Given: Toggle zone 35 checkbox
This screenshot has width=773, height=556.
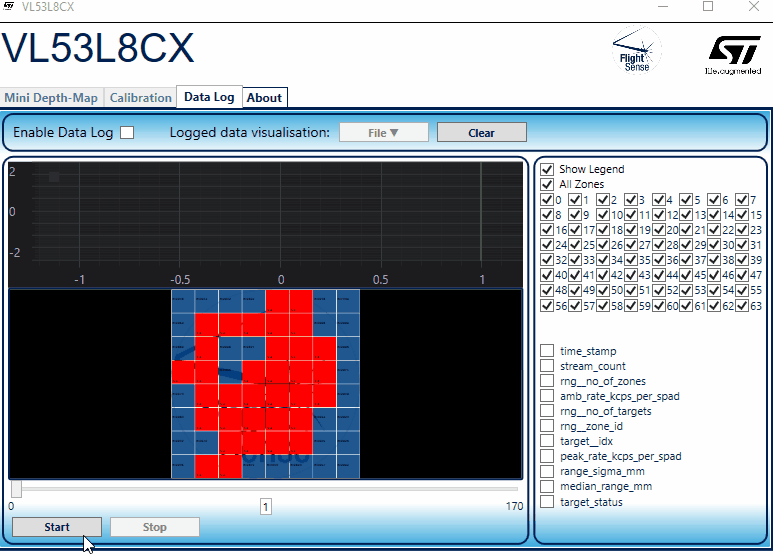Looking at the screenshot, I should click(631, 260).
